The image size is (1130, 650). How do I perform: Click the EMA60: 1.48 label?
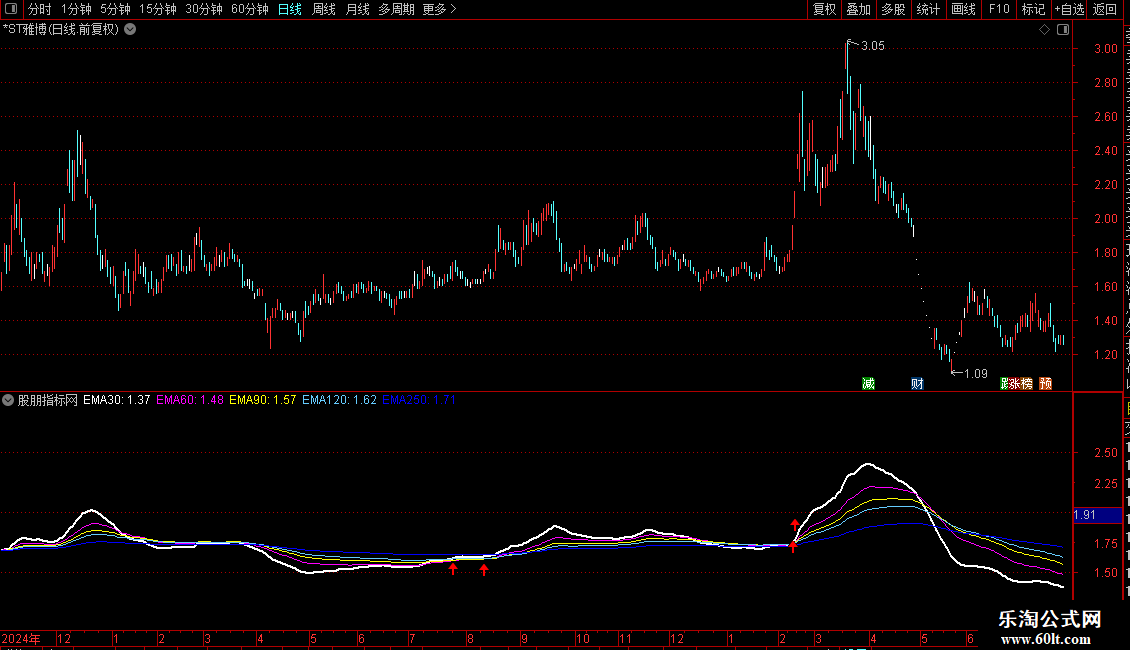190,400
